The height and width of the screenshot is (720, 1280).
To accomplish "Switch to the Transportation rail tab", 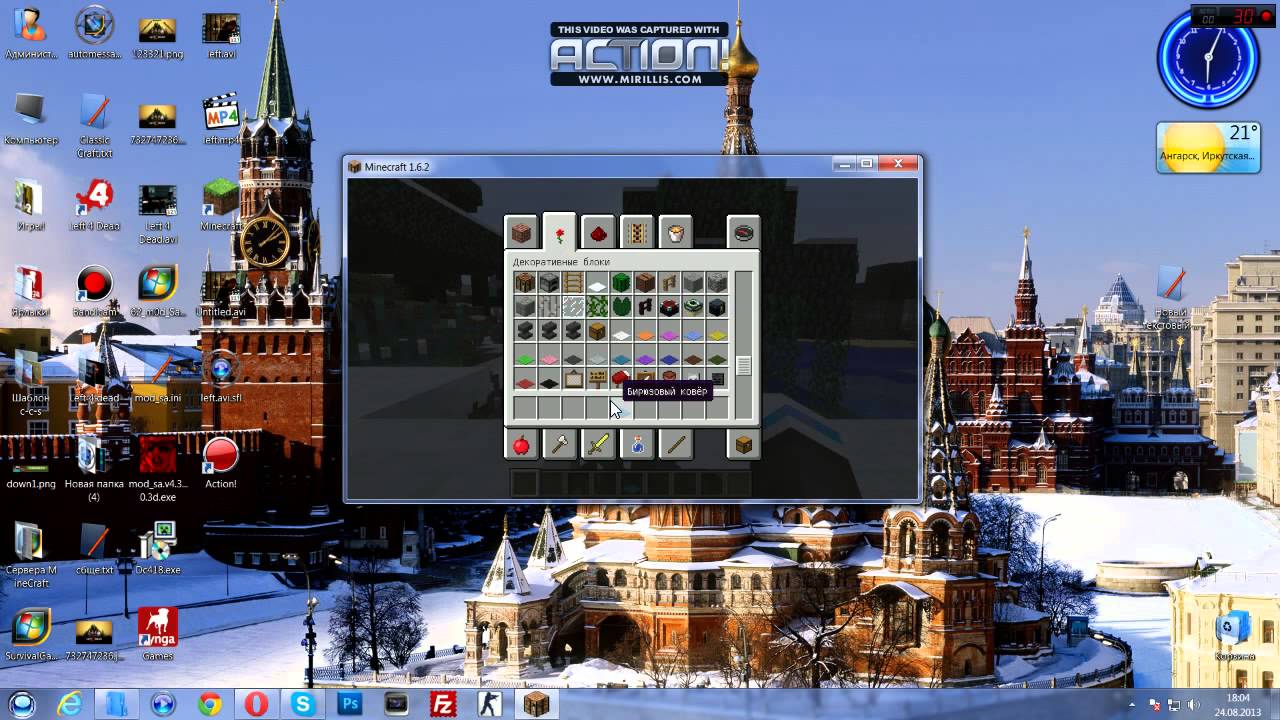I will pyautogui.click(x=637, y=234).
